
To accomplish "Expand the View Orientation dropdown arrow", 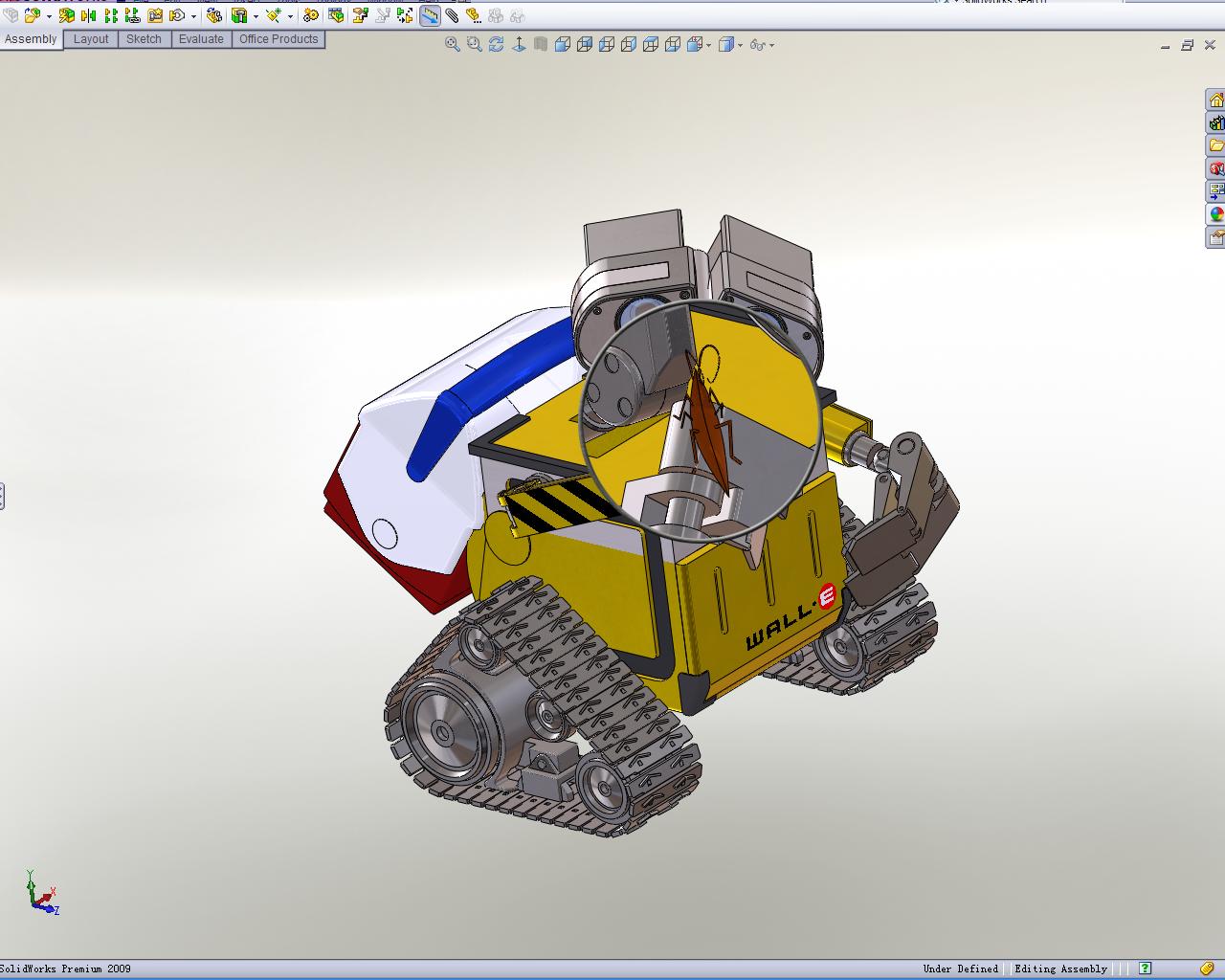I will (x=708, y=45).
